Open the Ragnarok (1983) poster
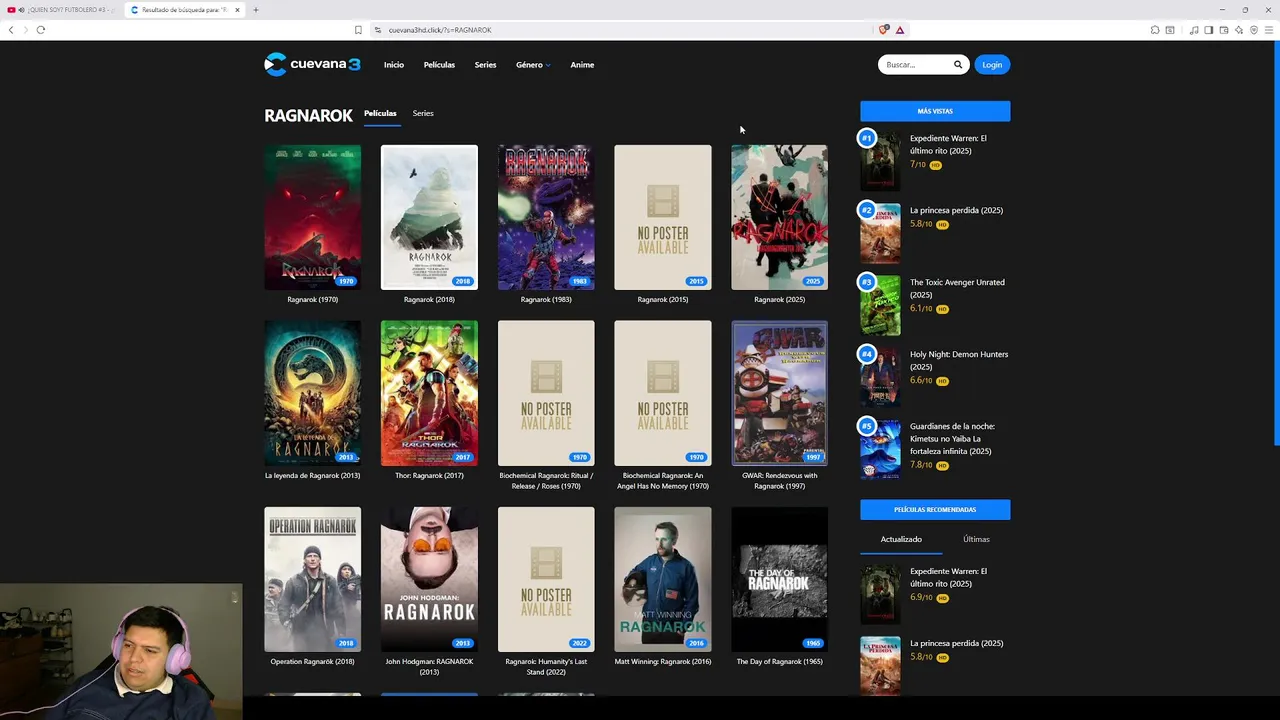Screen dimensions: 1280x720 point(546,217)
